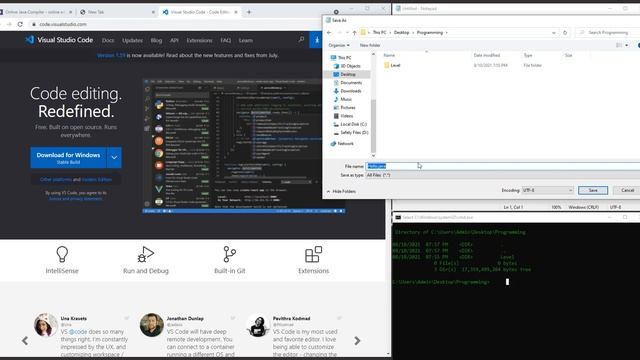Click the IntelliSense lightbulb icon
Image resolution: width=640 pixels, height=360 pixels.
click(x=62, y=254)
